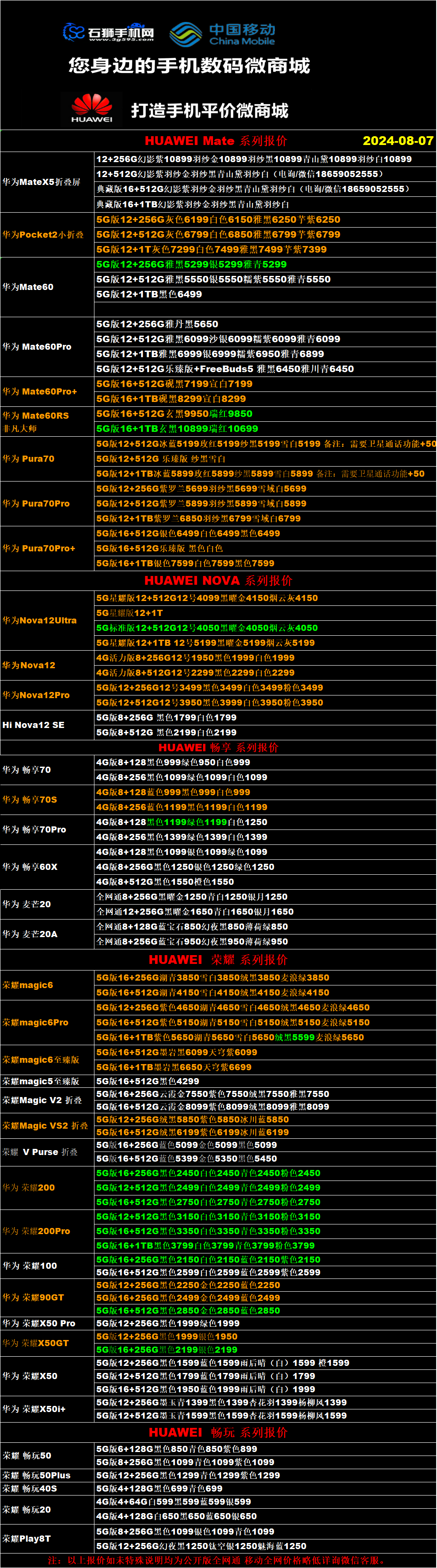Select the 华为 荣耀X50GT model cell
Screen dimensions: 437x1568
47,1343
